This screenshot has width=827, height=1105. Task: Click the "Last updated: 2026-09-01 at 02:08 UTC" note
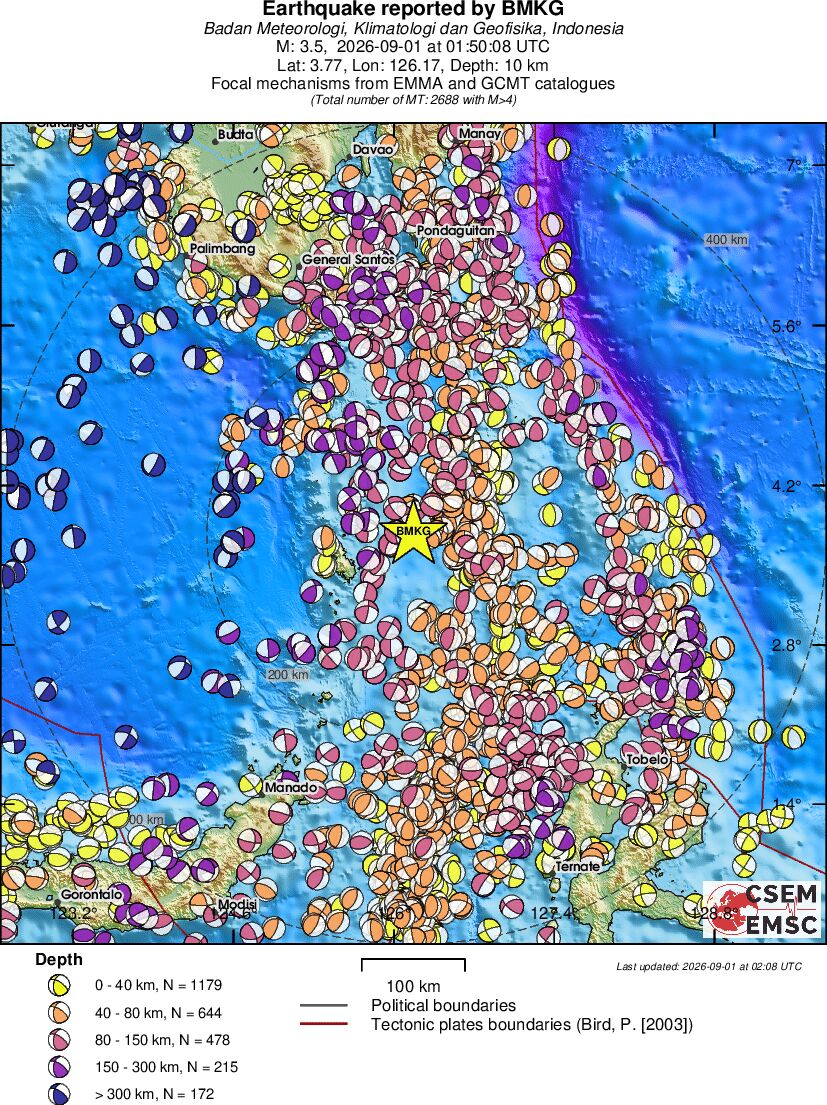(709, 966)
